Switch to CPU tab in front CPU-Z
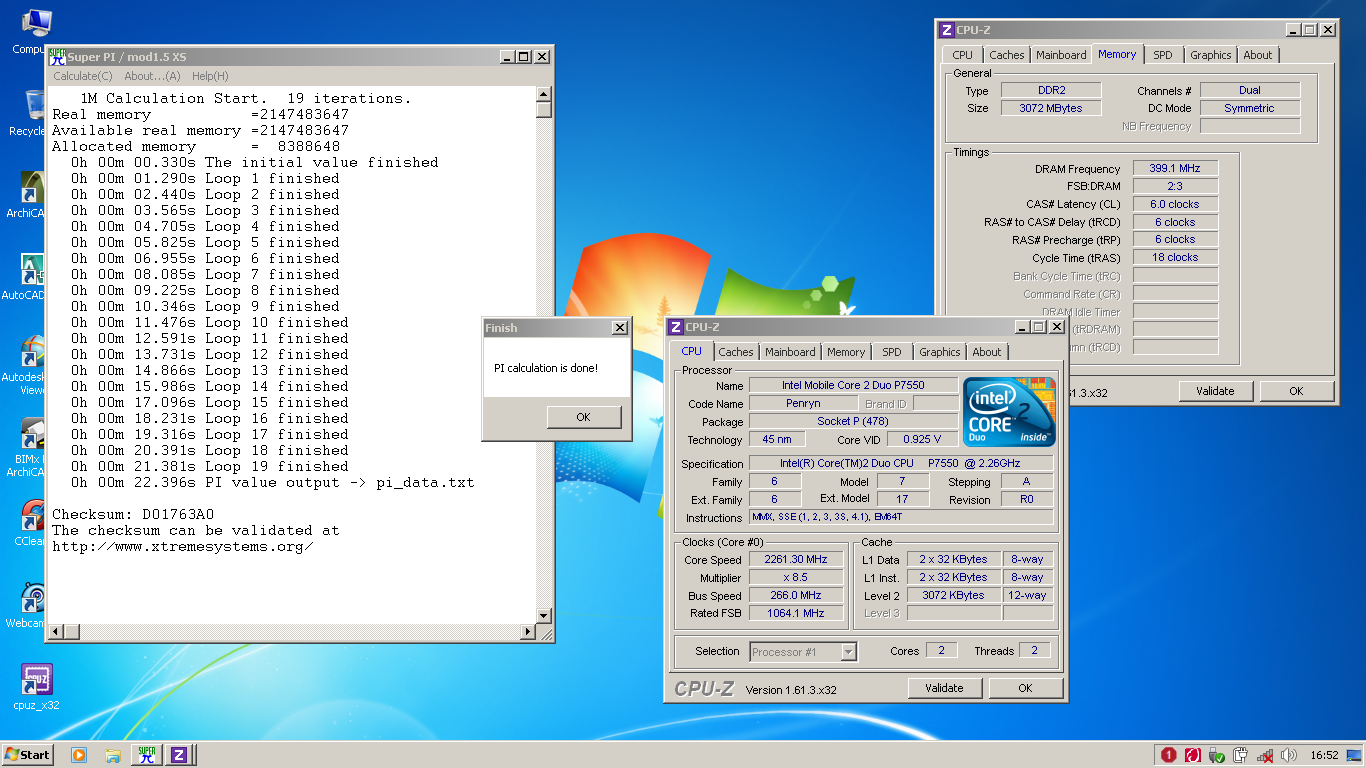 (691, 351)
